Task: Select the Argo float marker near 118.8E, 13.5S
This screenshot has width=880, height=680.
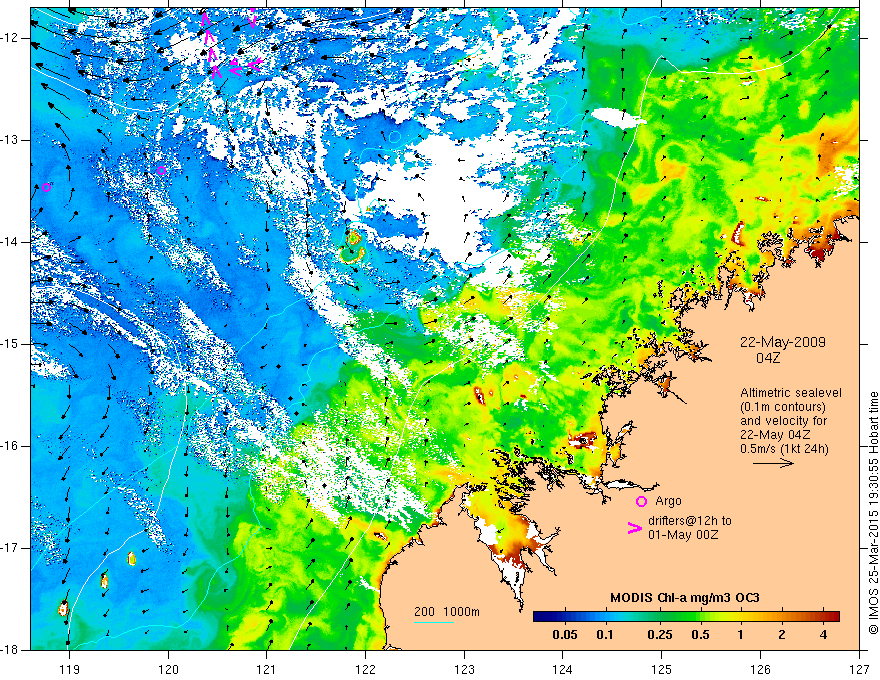Action: click(47, 187)
